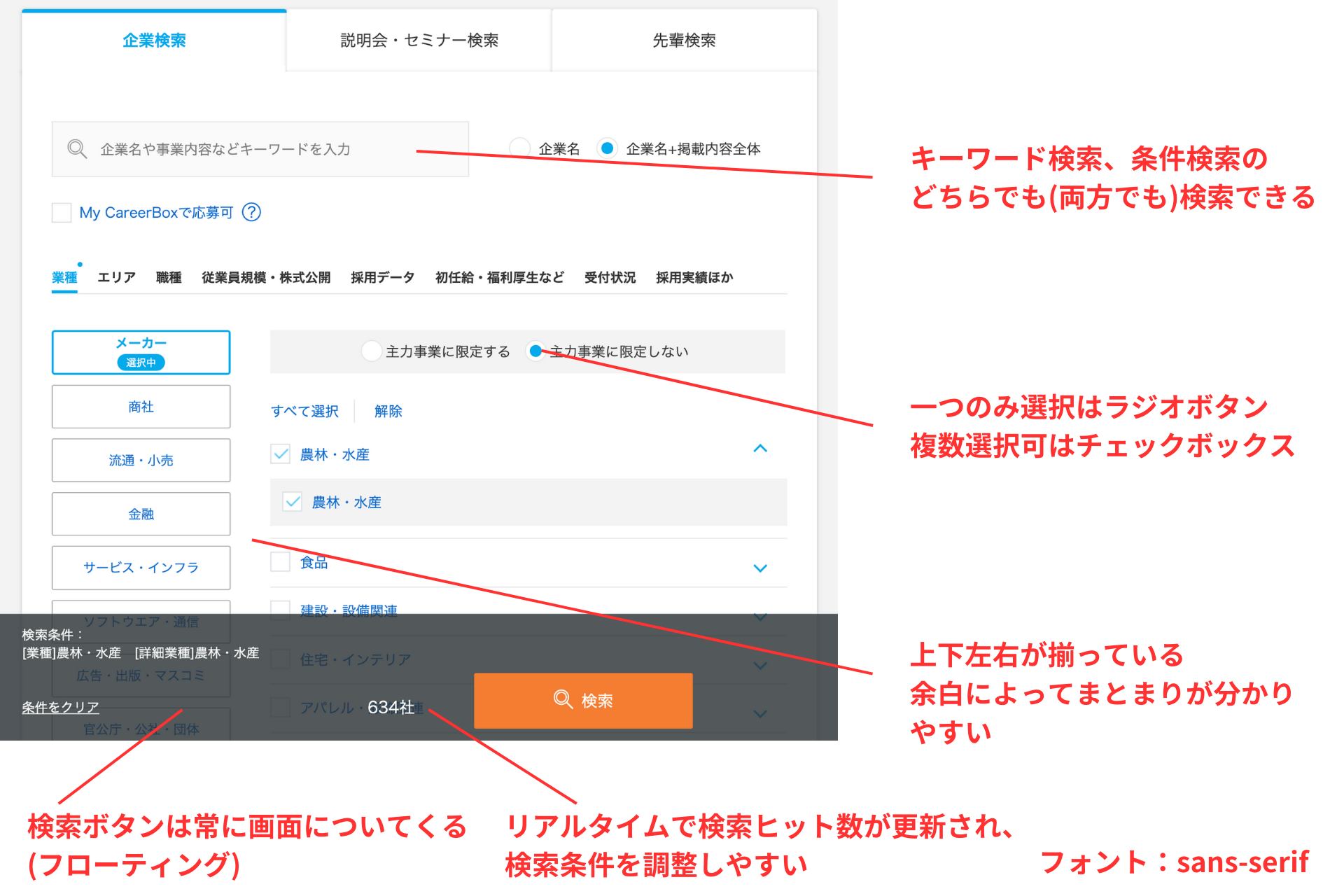
Task: Check the My CareerBoxで応募可 checkbox
Action: pyautogui.click(x=62, y=213)
